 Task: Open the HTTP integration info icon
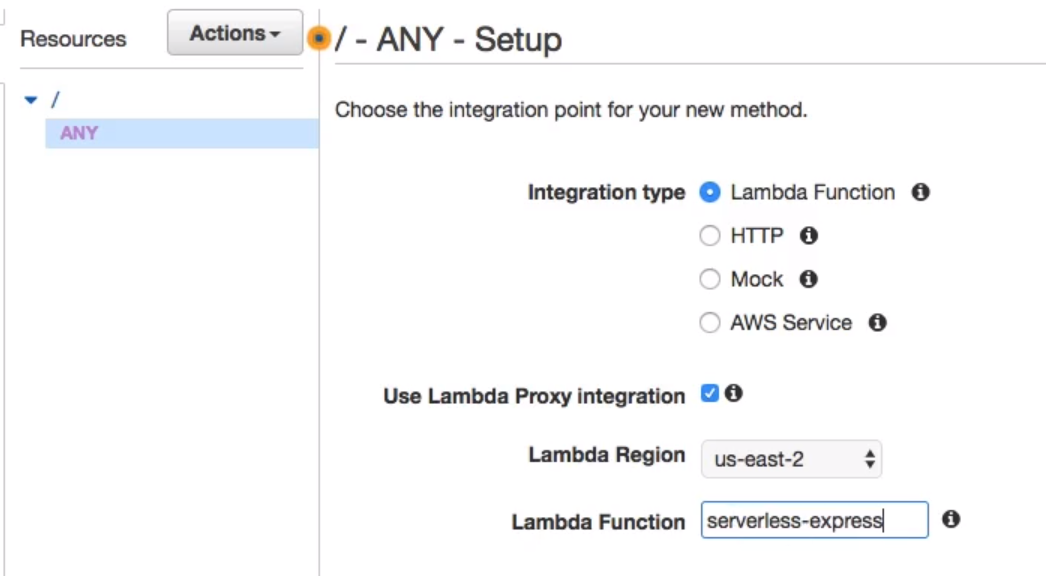pyautogui.click(x=809, y=236)
